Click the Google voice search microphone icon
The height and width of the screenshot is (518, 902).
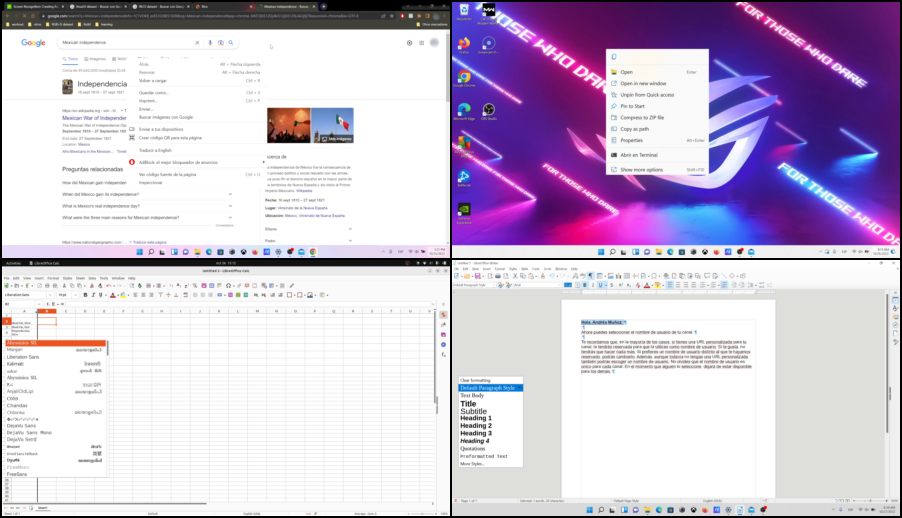(210, 43)
